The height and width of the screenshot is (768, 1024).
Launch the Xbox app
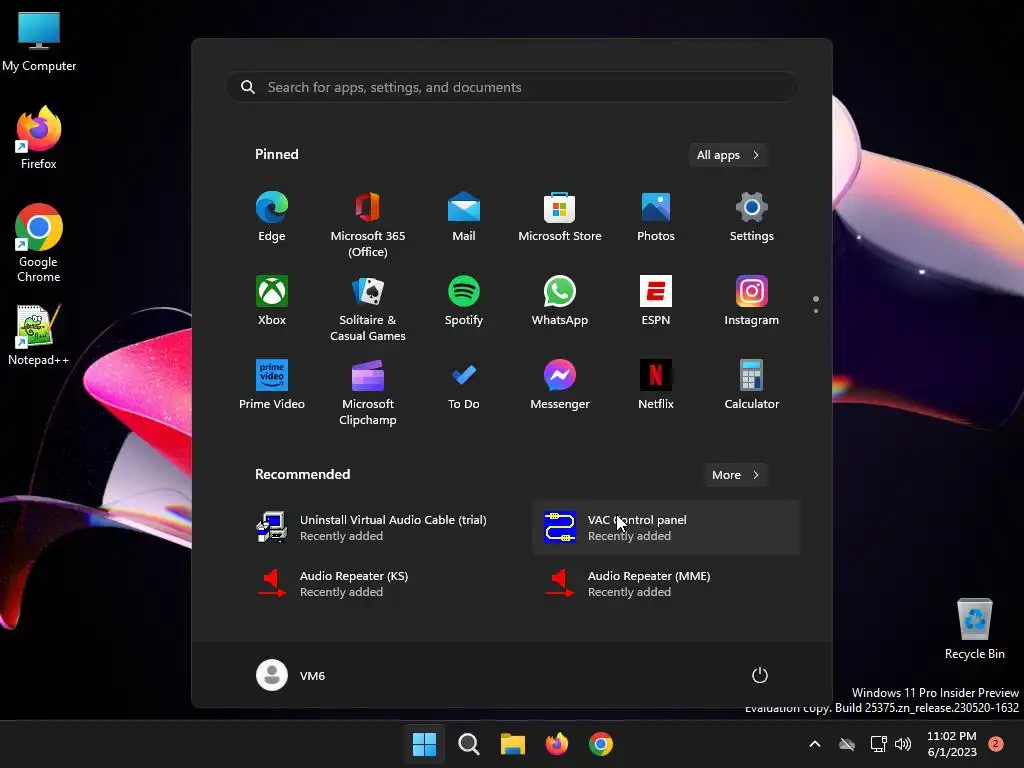click(x=272, y=300)
